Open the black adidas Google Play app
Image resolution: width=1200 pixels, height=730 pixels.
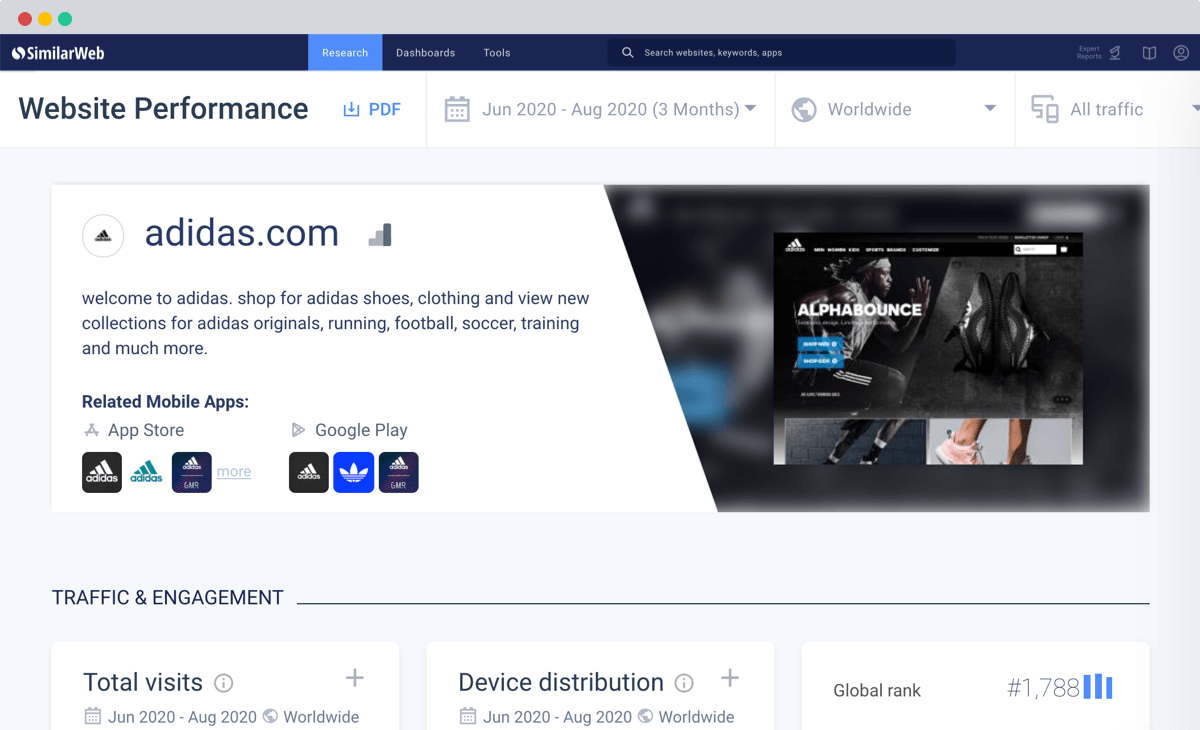[x=309, y=472]
